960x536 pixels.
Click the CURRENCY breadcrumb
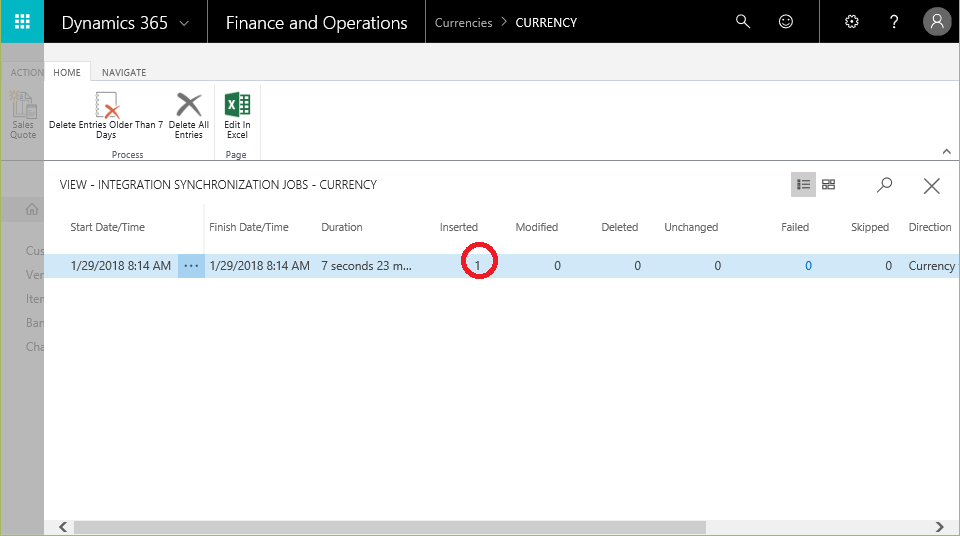[x=546, y=23]
